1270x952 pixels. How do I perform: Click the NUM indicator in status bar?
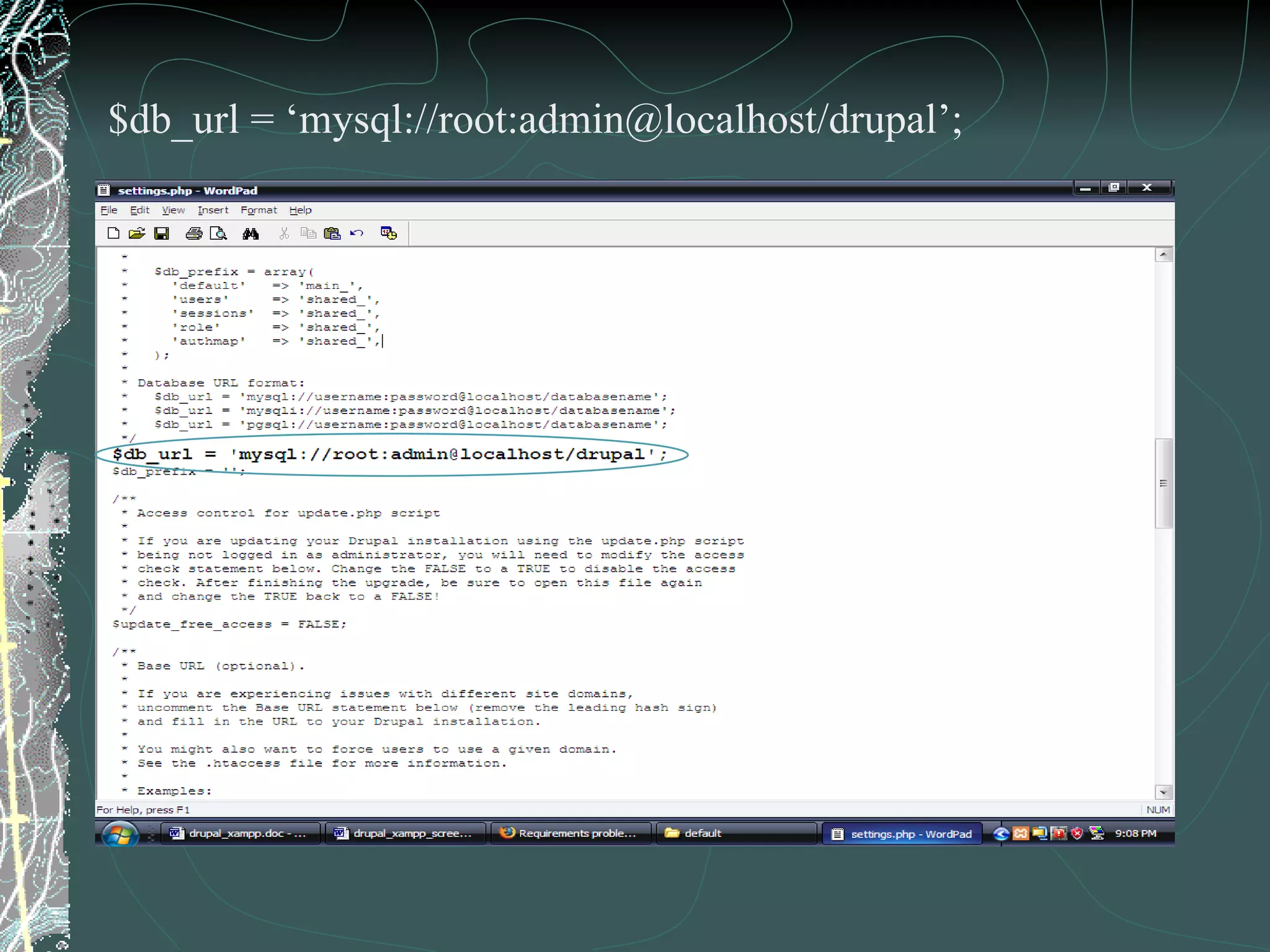[1158, 810]
